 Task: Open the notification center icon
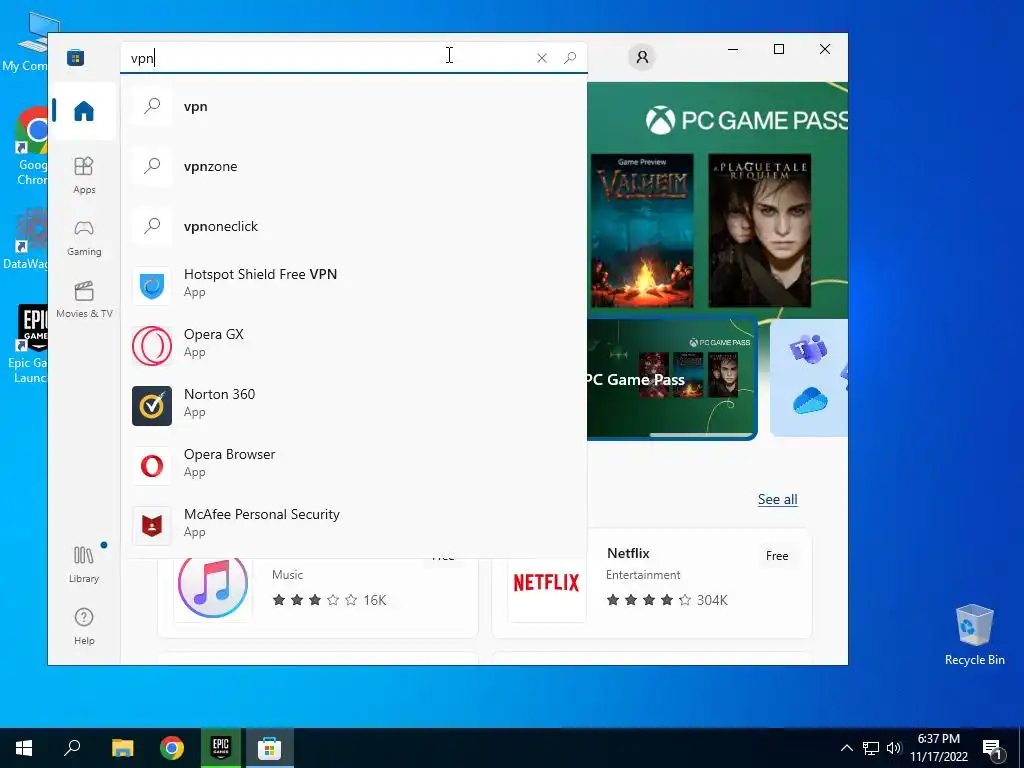992,748
